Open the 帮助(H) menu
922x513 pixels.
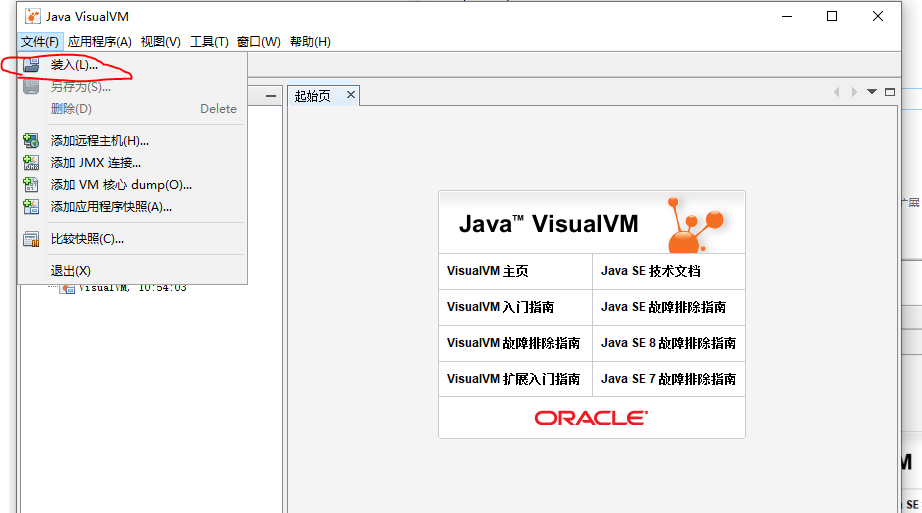[310, 42]
